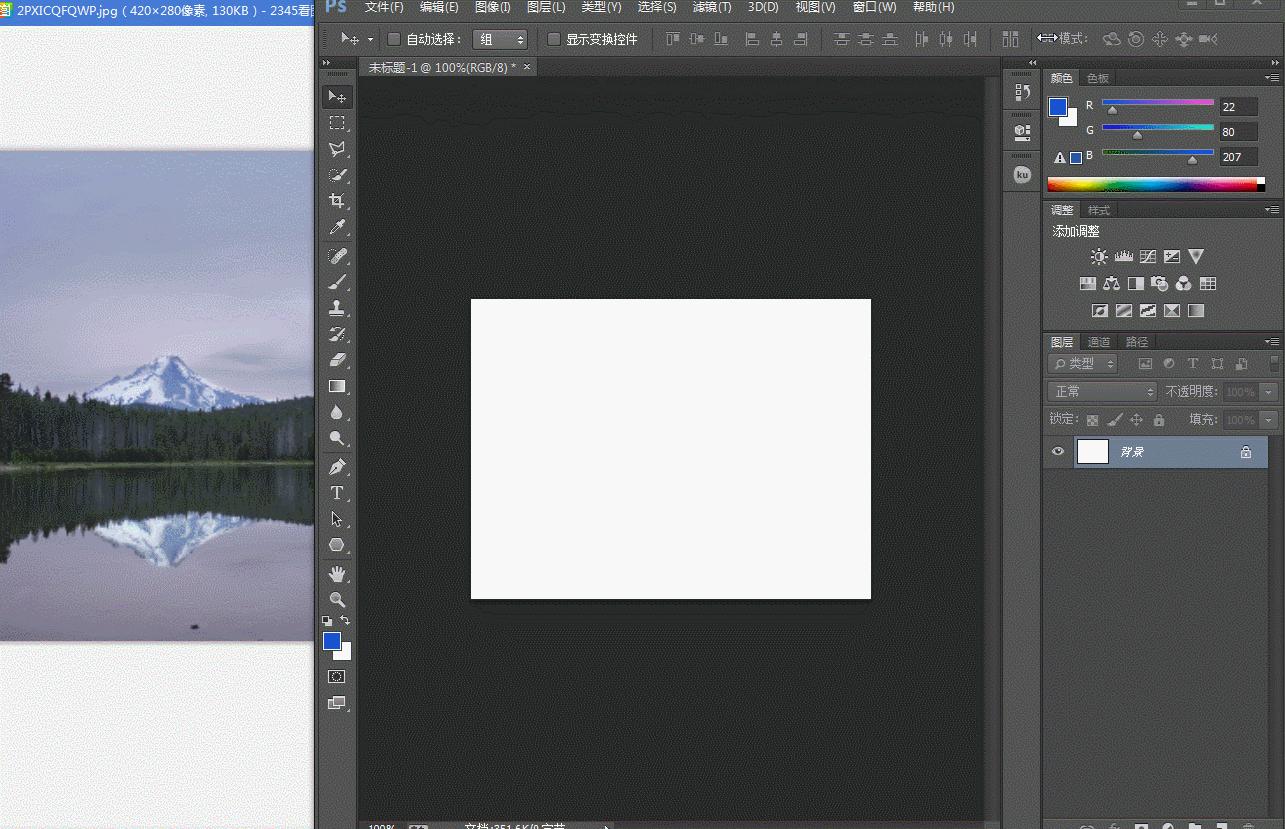This screenshot has height=829, width=1285.
Task: Select the Eraser tool
Action: [x=337, y=360]
